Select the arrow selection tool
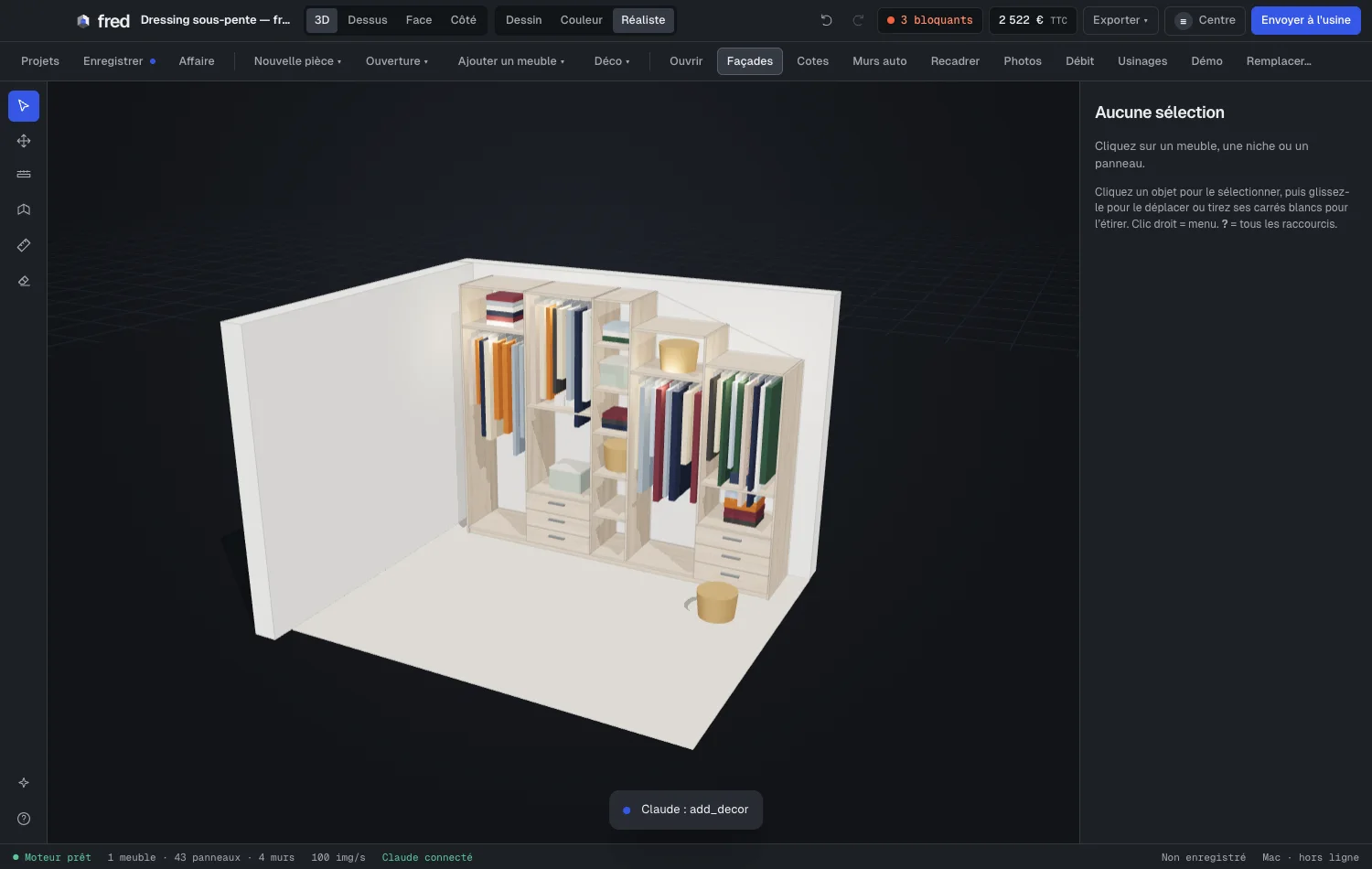The image size is (1372, 869). [x=24, y=106]
